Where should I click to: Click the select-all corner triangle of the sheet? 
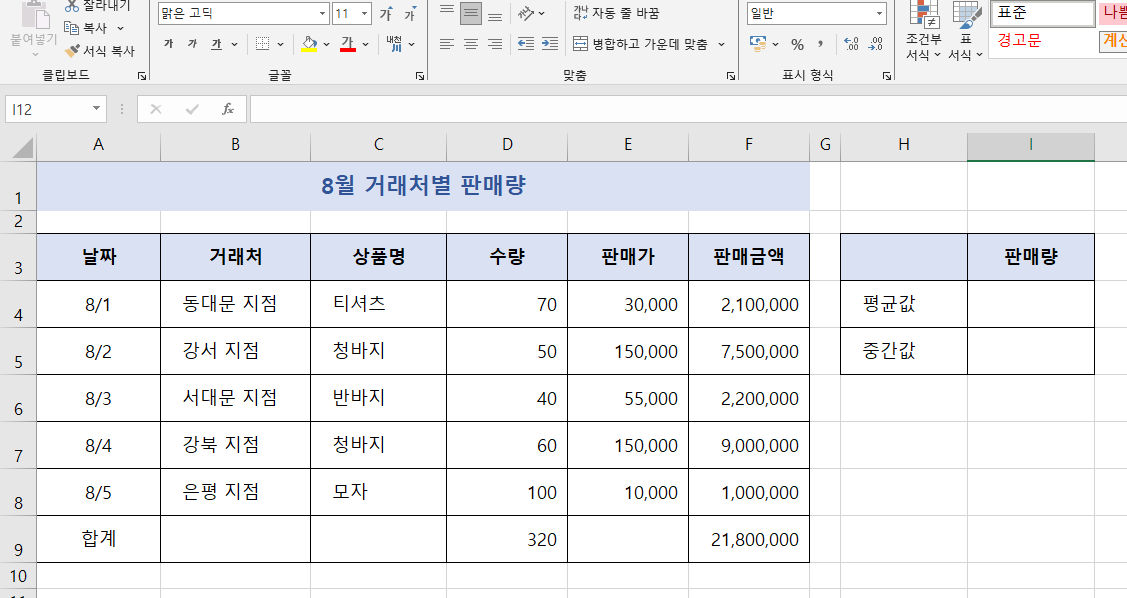coord(22,148)
